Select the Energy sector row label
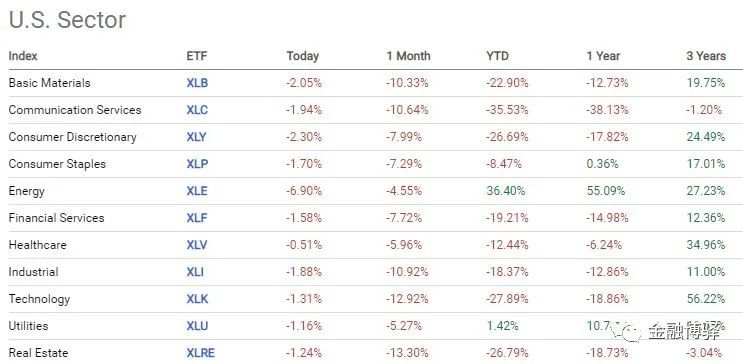Image resolution: width=743 pixels, height=364 pixels. pos(27,191)
